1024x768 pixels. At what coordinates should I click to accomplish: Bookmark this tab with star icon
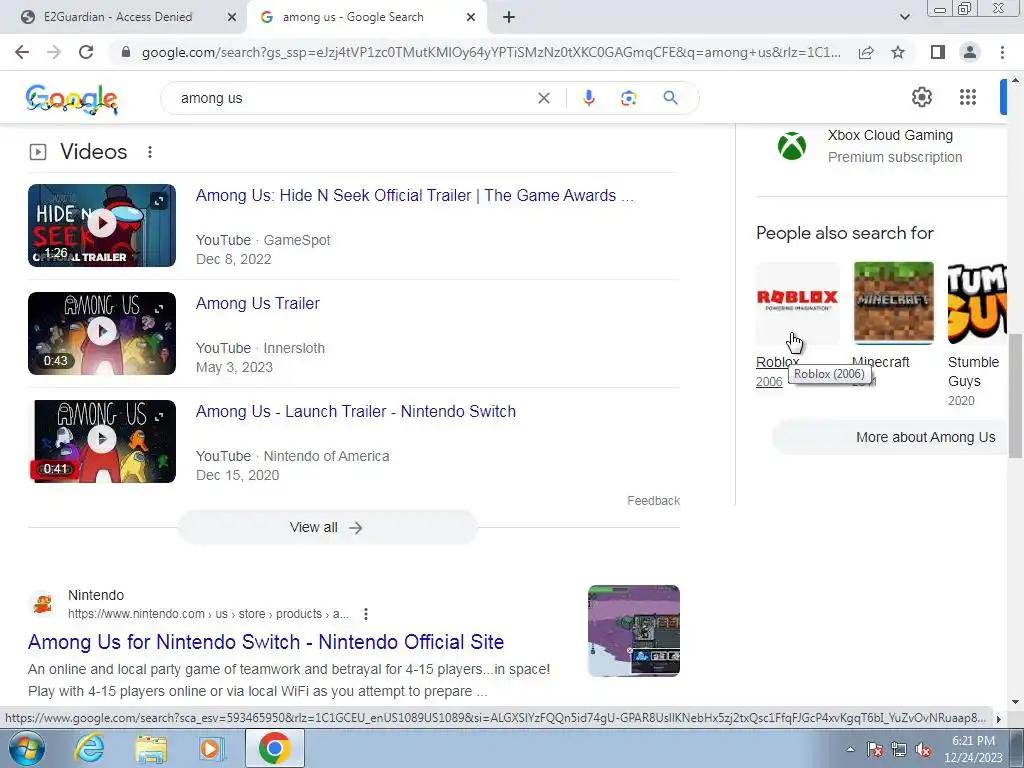coord(898,52)
